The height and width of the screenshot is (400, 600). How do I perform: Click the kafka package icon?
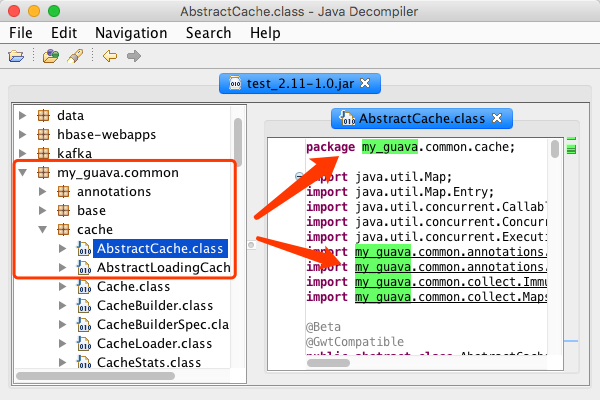tap(43, 154)
